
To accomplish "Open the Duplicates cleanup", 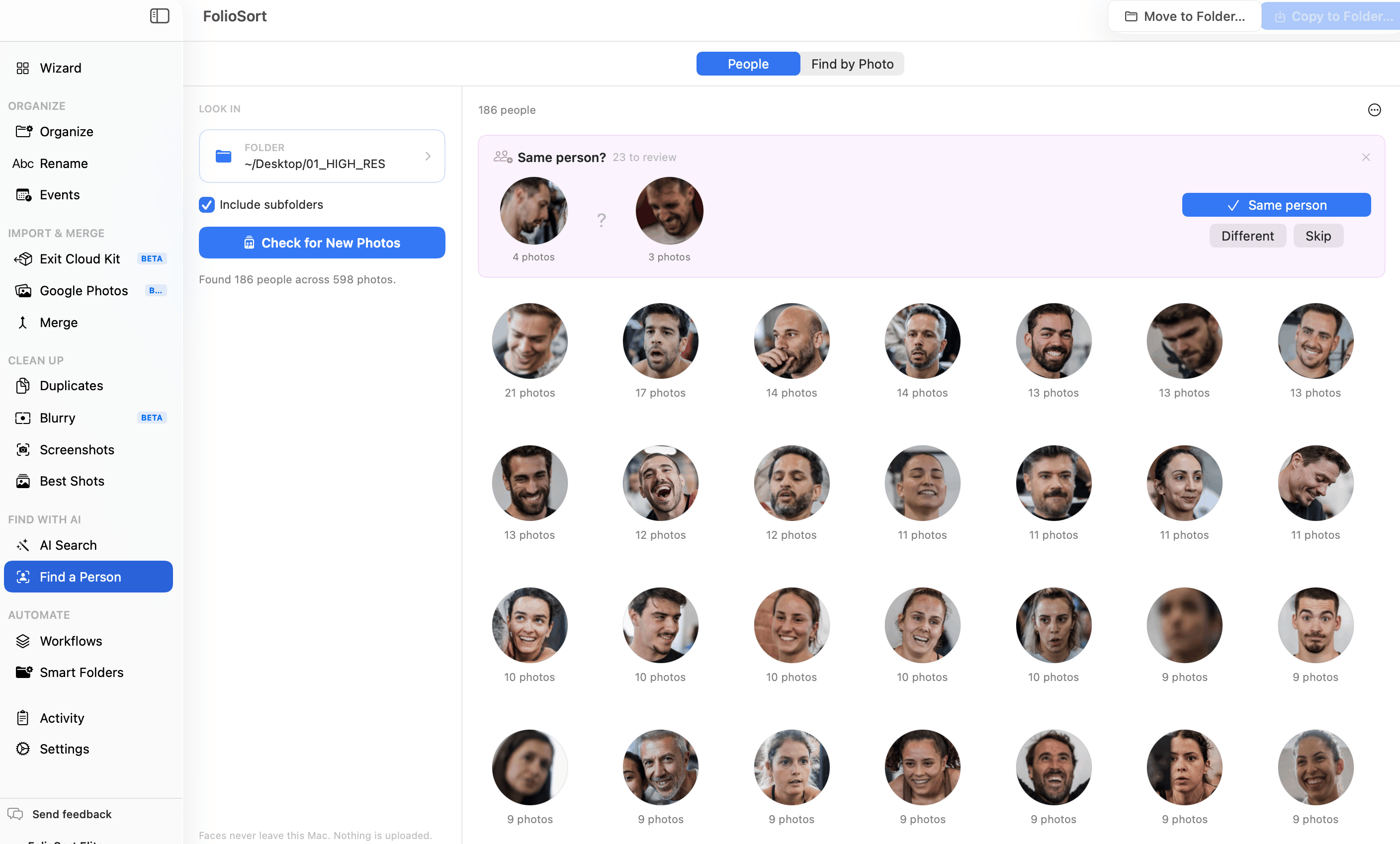I will (x=88, y=386).
